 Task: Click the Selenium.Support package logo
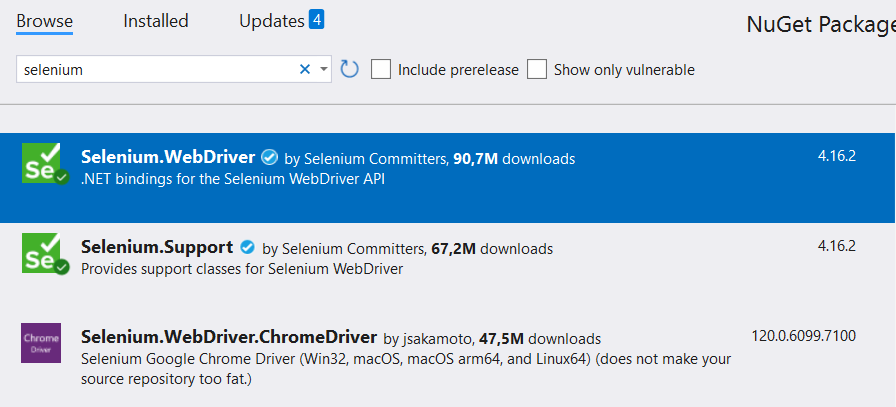point(45,253)
